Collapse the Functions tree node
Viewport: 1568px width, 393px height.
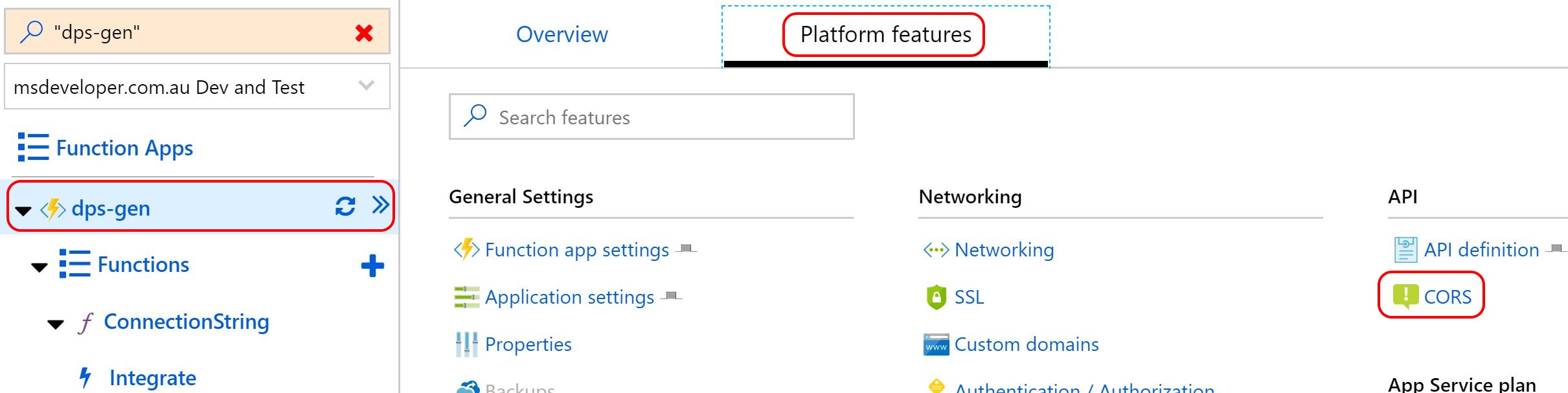coord(40,267)
